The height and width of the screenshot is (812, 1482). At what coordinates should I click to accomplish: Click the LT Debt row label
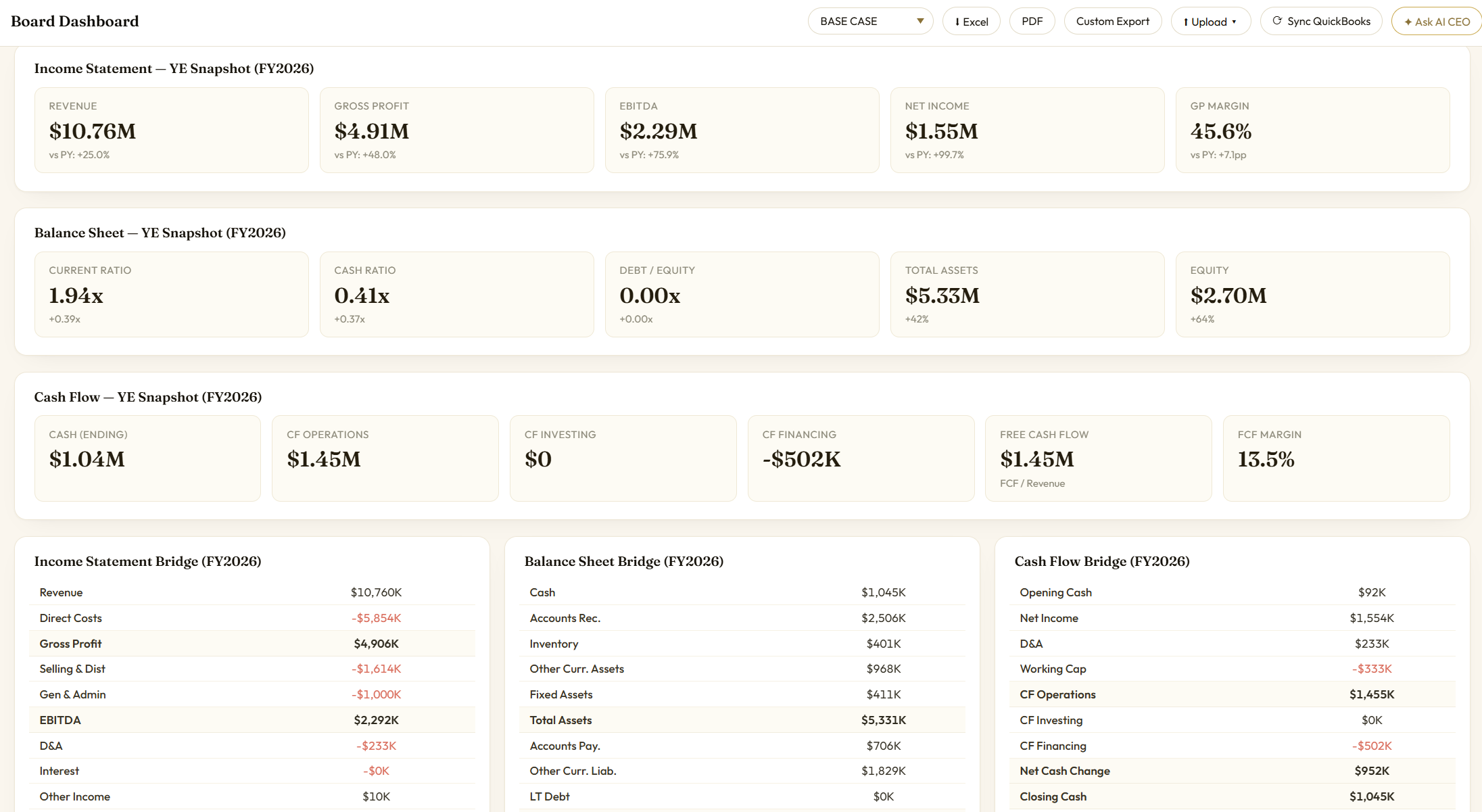click(550, 796)
